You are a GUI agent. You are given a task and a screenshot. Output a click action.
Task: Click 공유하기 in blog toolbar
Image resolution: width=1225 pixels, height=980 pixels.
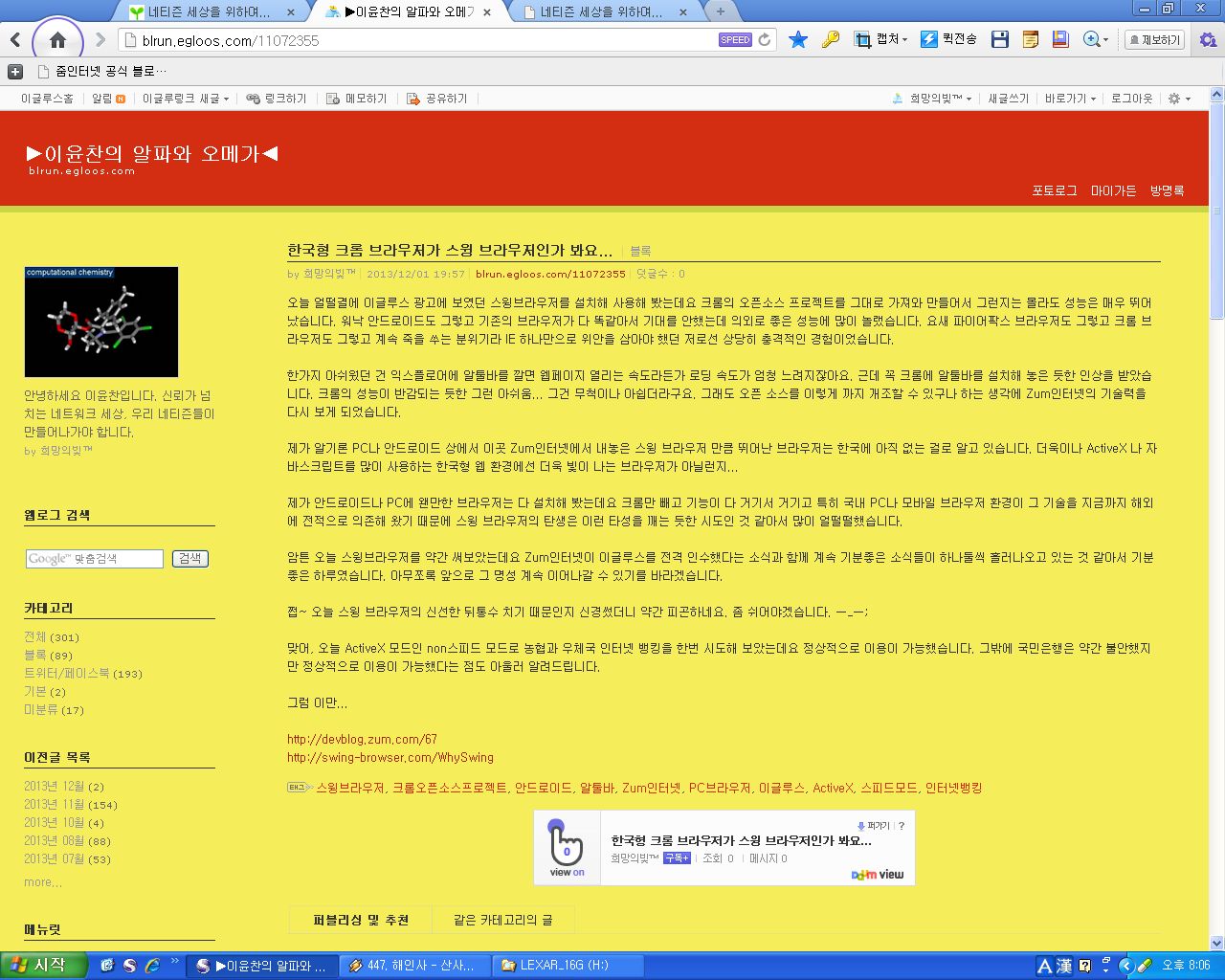436,99
